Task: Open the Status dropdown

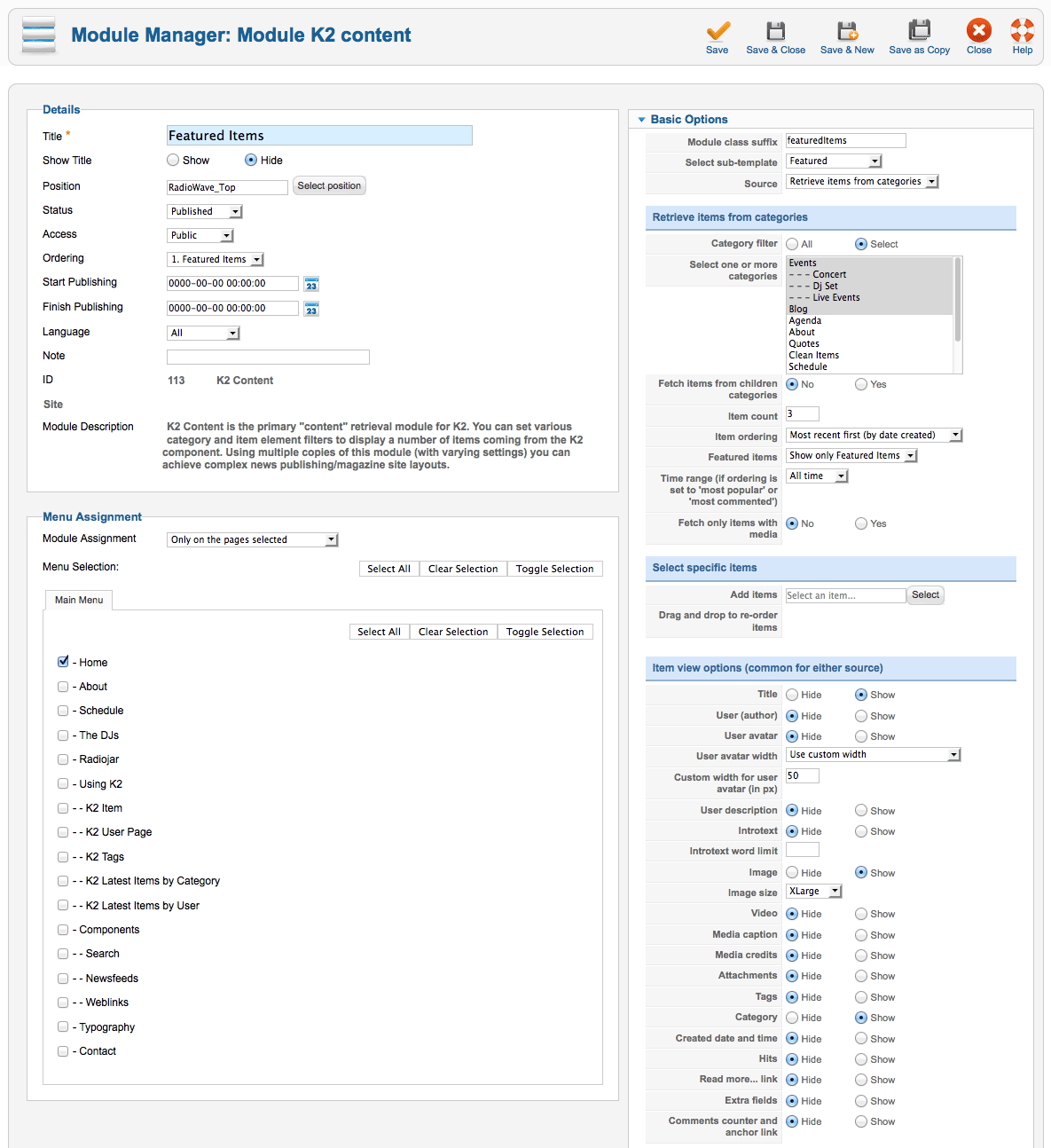Action: [x=205, y=212]
